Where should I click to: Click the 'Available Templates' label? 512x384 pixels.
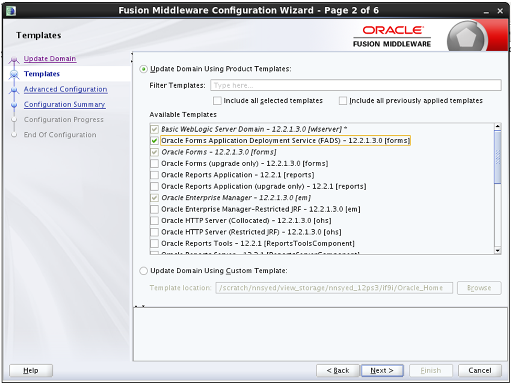click(183, 115)
